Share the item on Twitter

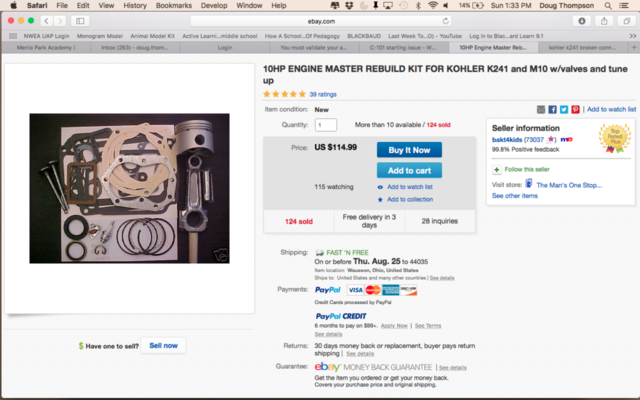pos(563,109)
